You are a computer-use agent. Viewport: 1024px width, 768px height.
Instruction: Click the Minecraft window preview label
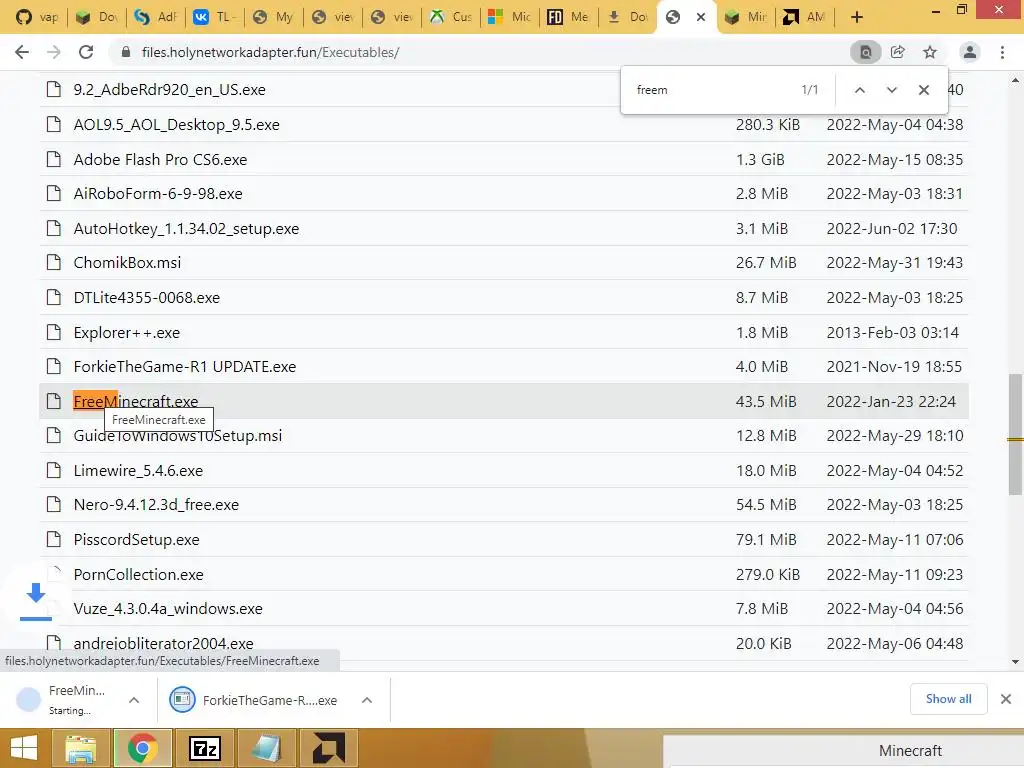click(x=910, y=751)
